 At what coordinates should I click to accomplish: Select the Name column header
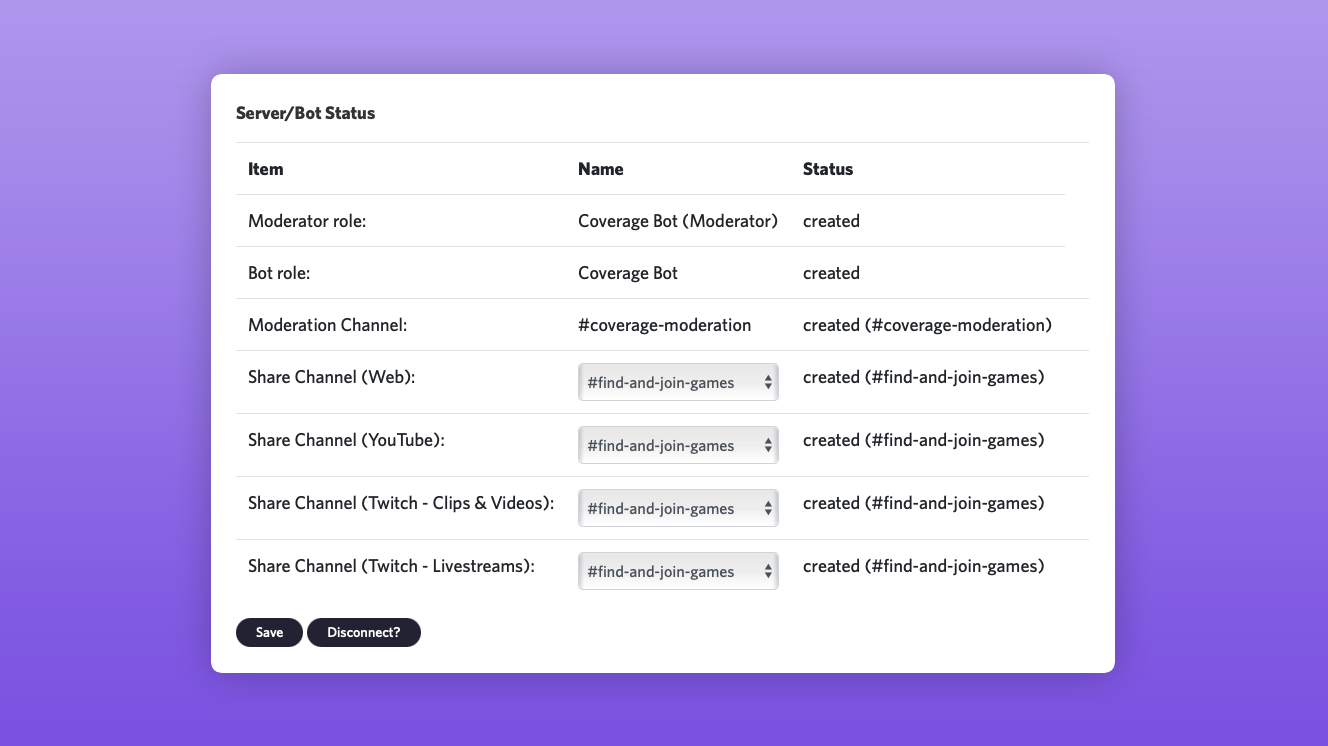600,169
